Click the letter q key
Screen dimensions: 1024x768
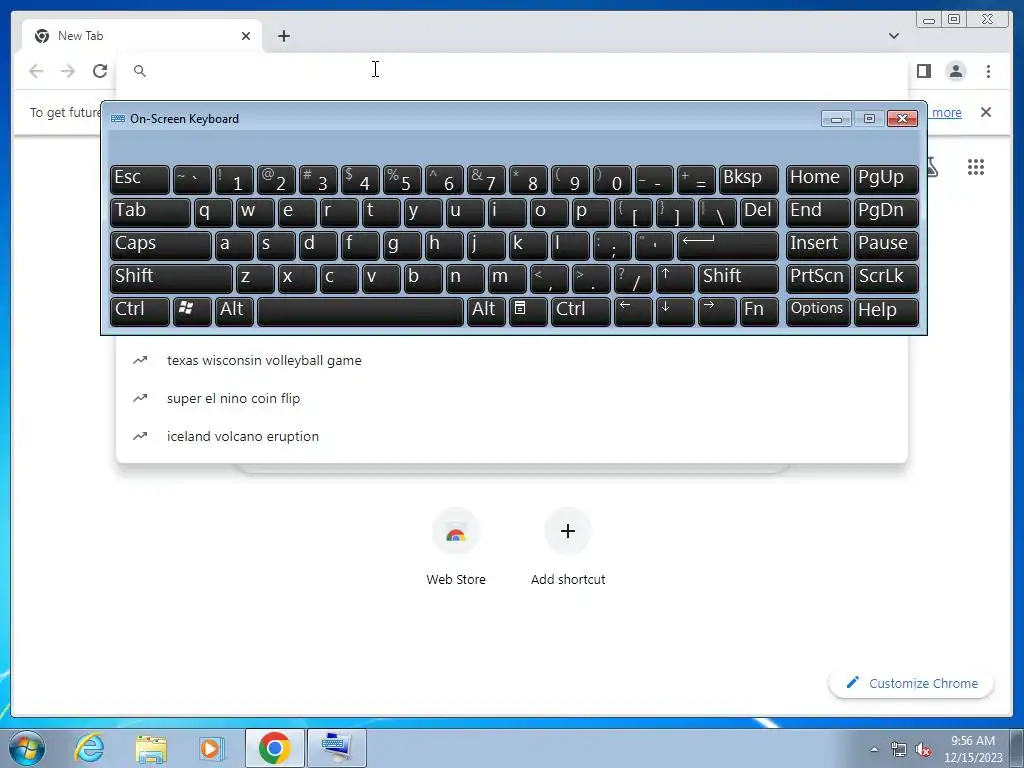coord(213,212)
